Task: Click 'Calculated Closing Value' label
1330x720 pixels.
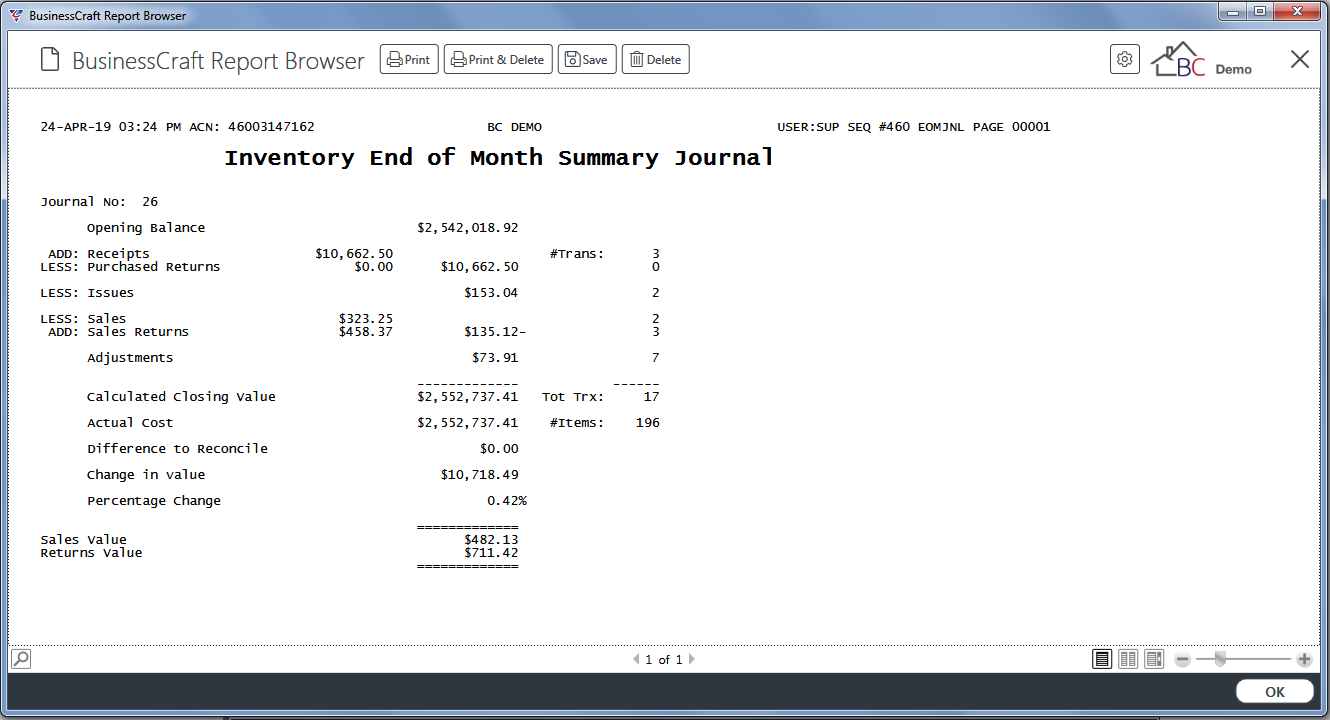Action: [x=181, y=397]
